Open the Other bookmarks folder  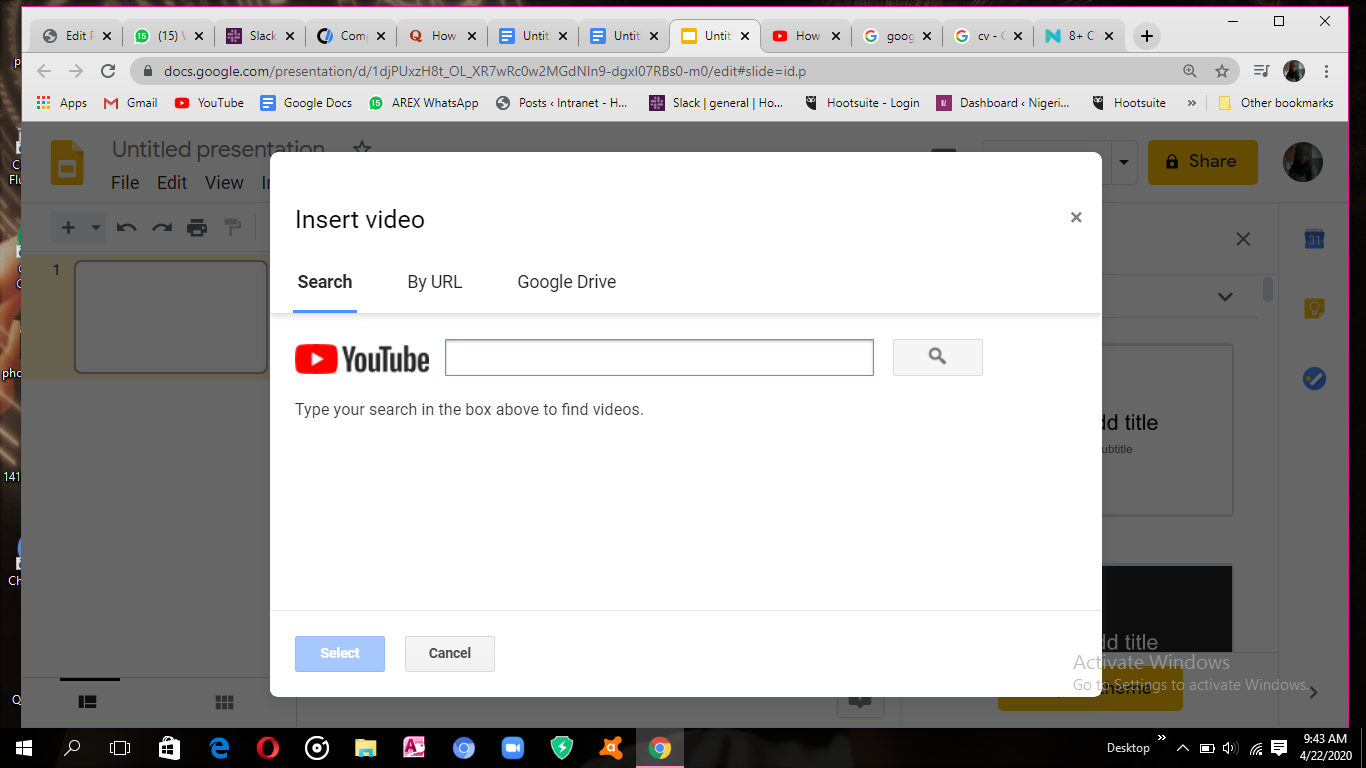pos(1276,103)
